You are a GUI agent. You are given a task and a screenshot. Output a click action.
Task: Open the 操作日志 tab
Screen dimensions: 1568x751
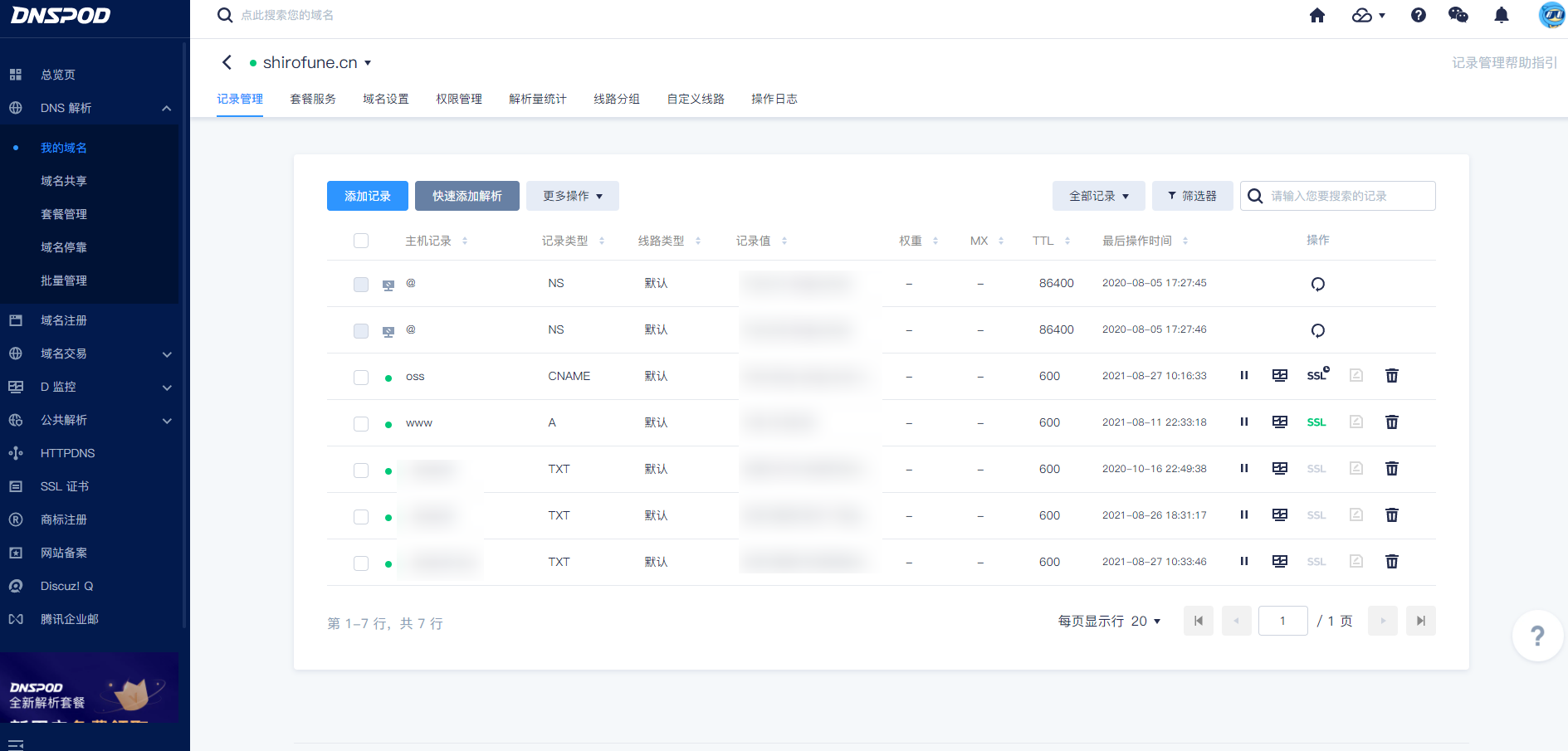pyautogui.click(x=774, y=99)
